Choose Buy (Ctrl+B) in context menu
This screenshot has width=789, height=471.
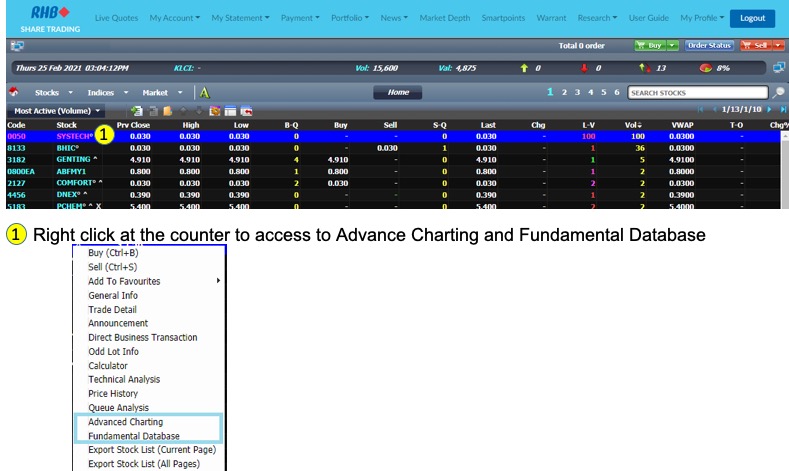pos(113,253)
